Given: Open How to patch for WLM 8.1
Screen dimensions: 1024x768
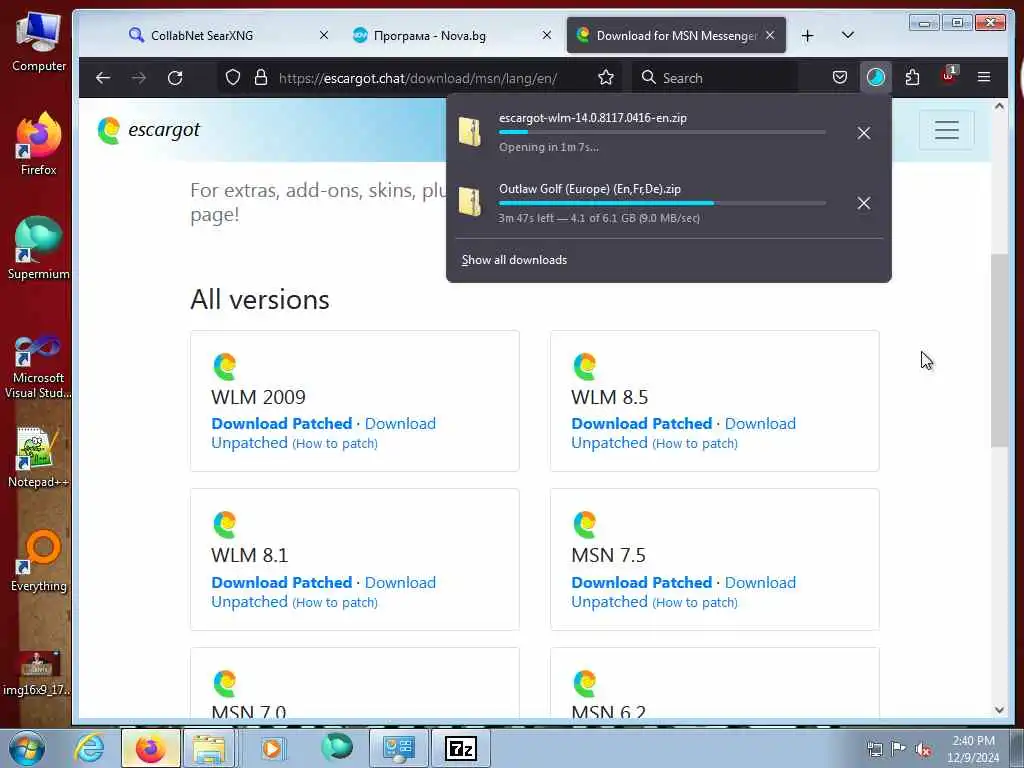Looking at the screenshot, I should (334, 602).
